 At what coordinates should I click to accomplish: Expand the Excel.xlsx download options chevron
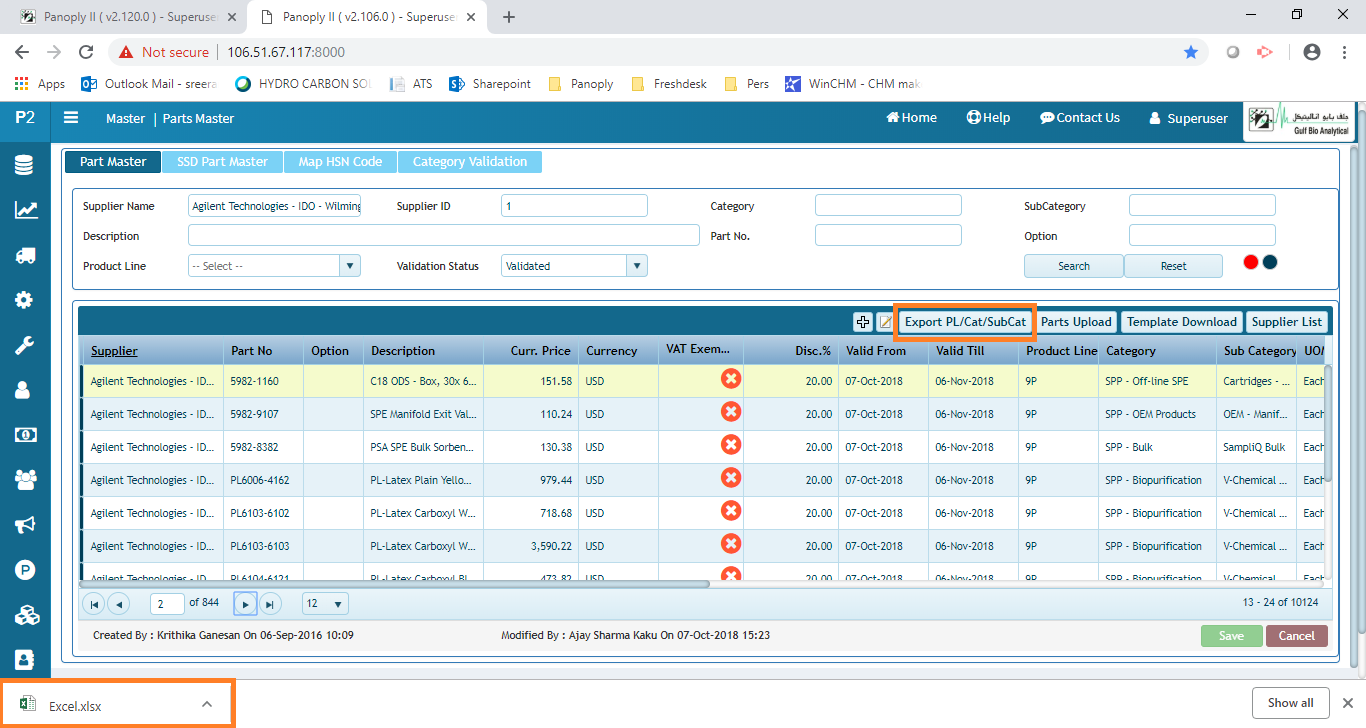pyautogui.click(x=207, y=704)
